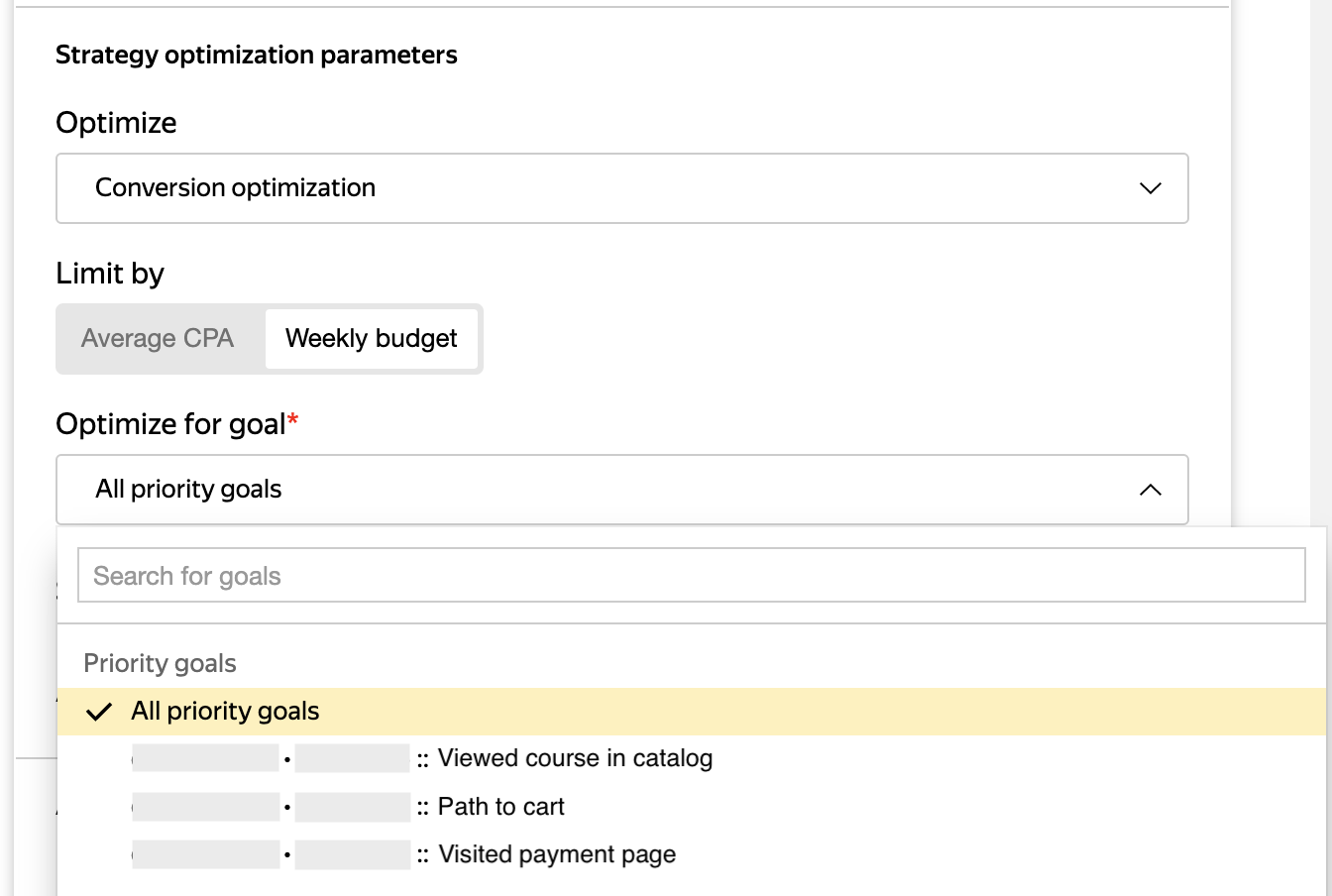The image size is (1332, 896).
Task: Click the All priority goals combo box field
Action: click(x=595, y=490)
